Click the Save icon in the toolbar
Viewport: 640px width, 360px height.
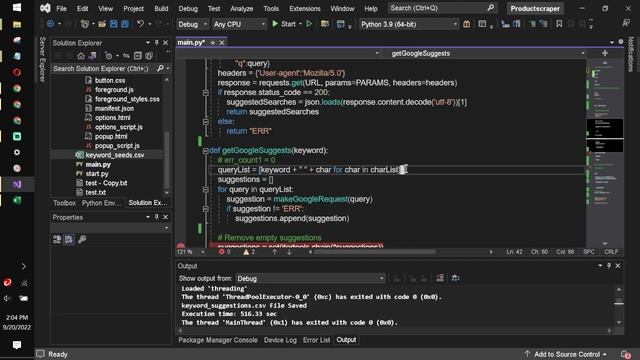113,24
